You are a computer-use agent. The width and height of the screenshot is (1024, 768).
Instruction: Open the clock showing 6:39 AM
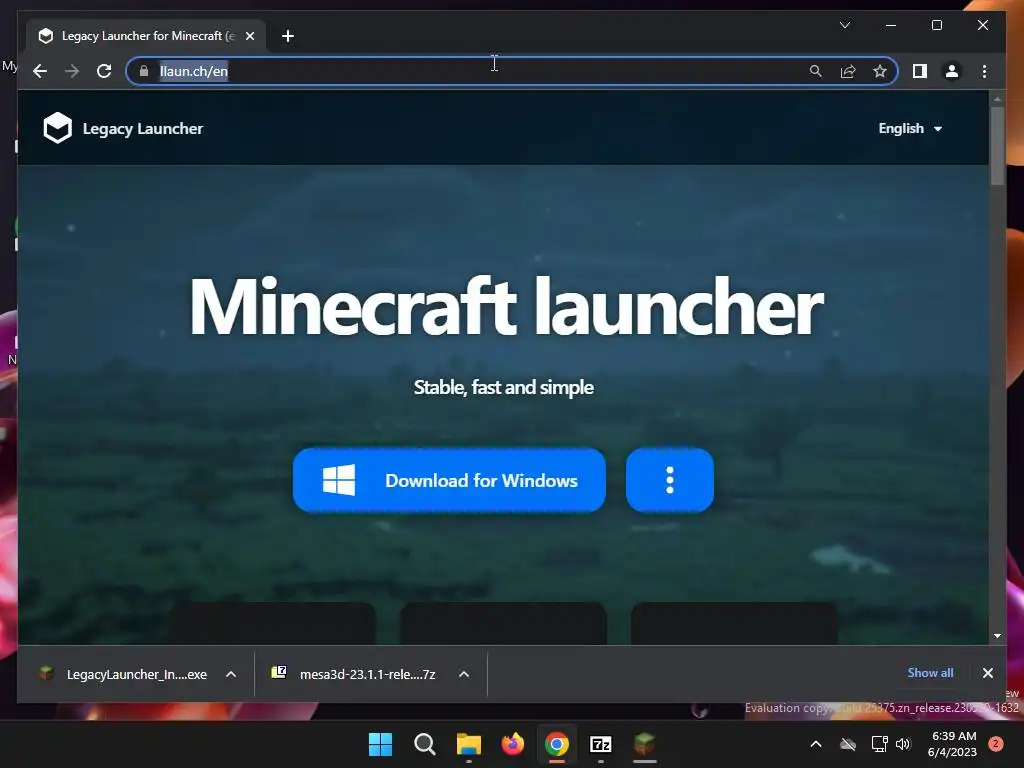click(952, 744)
